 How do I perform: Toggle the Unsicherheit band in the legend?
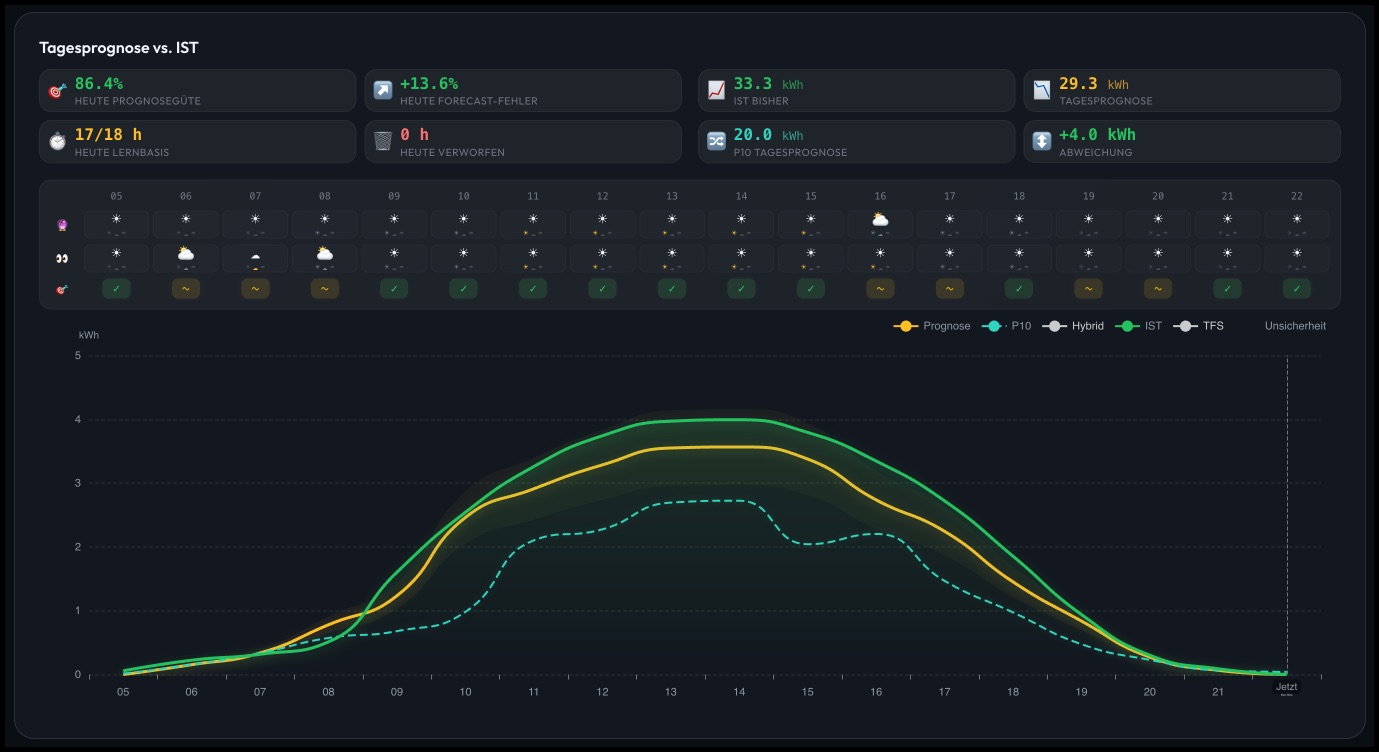click(1295, 326)
